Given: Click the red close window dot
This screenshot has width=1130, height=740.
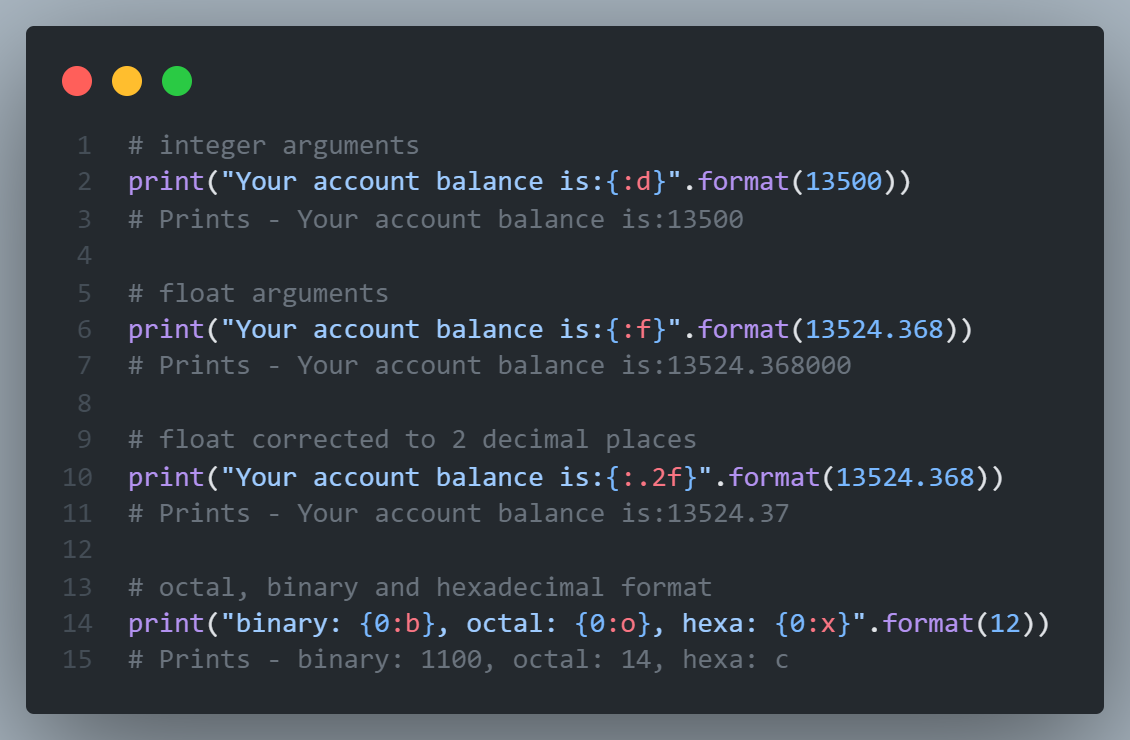Looking at the screenshot, I should [77, 81].
